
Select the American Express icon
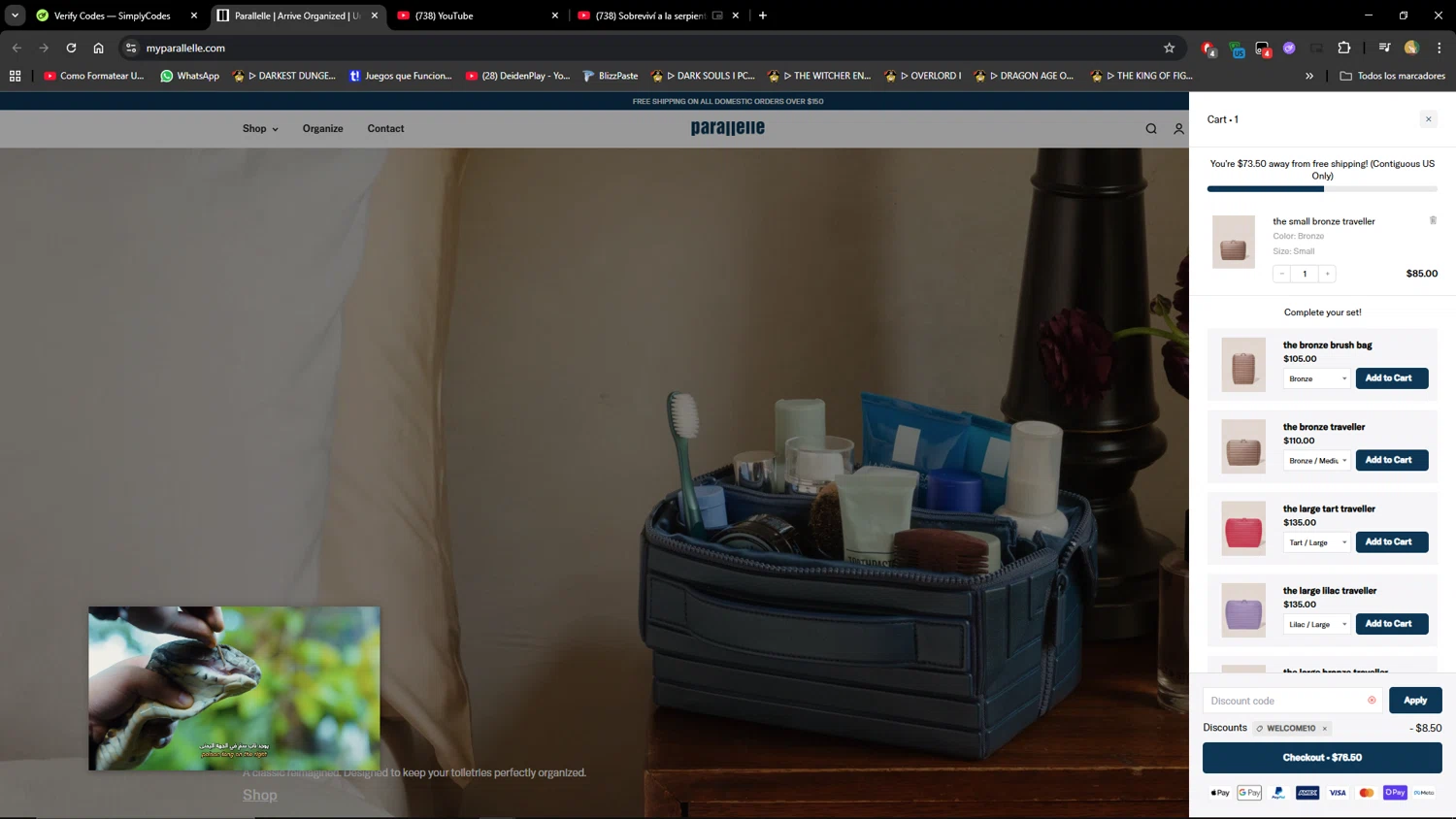coord(1307,793)
